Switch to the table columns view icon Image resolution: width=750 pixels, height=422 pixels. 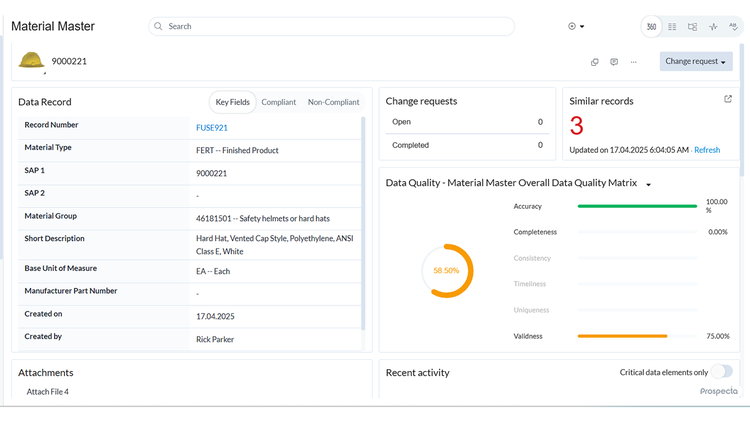[672, 27]
